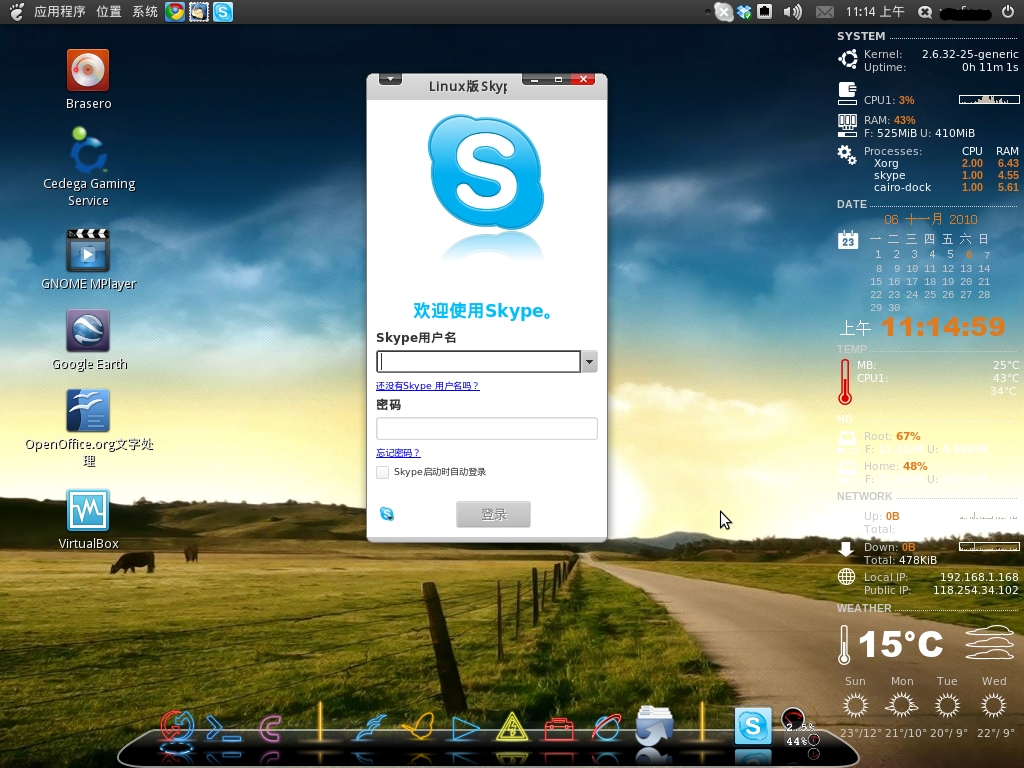Open the volume control tray icon
The width and height of the screenshot is (1024, 768).
pyautogui.click(x=792, y=12)
